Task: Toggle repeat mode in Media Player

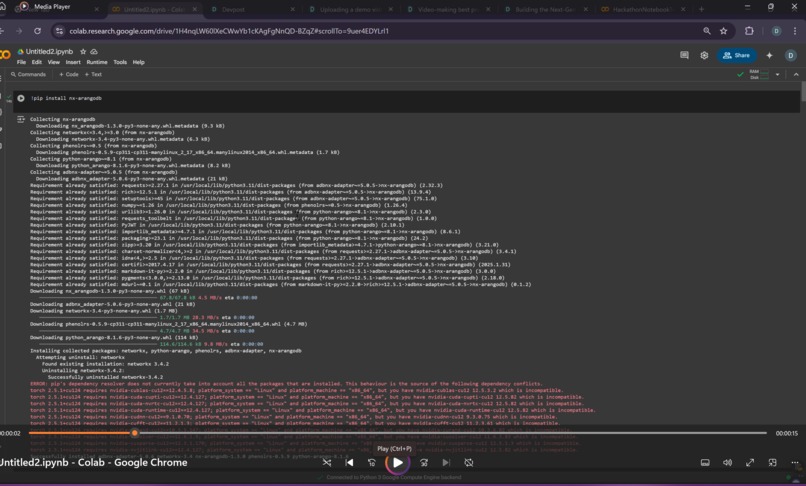Action: [469, 463]
